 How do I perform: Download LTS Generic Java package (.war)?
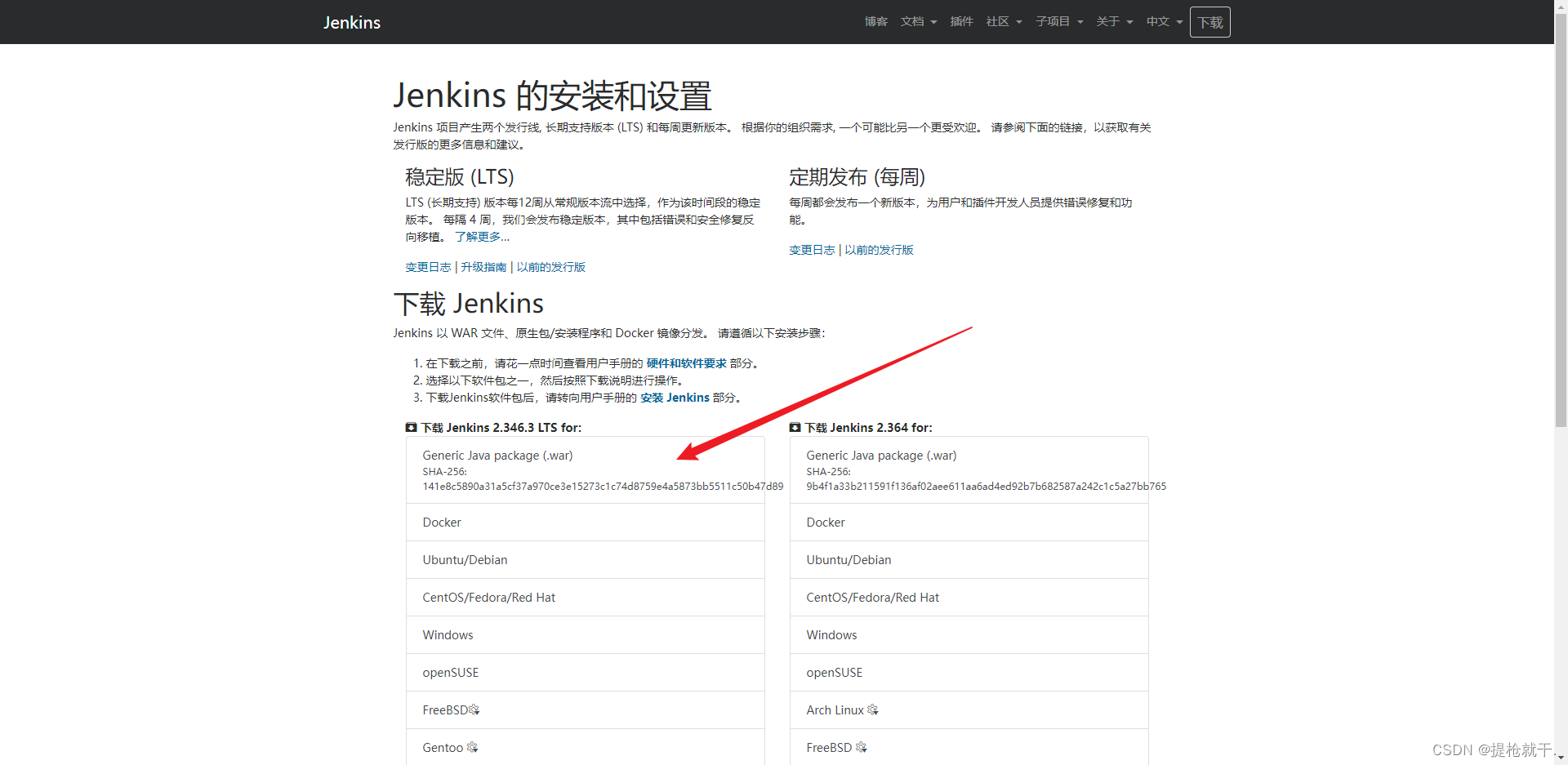pos(586,470)
